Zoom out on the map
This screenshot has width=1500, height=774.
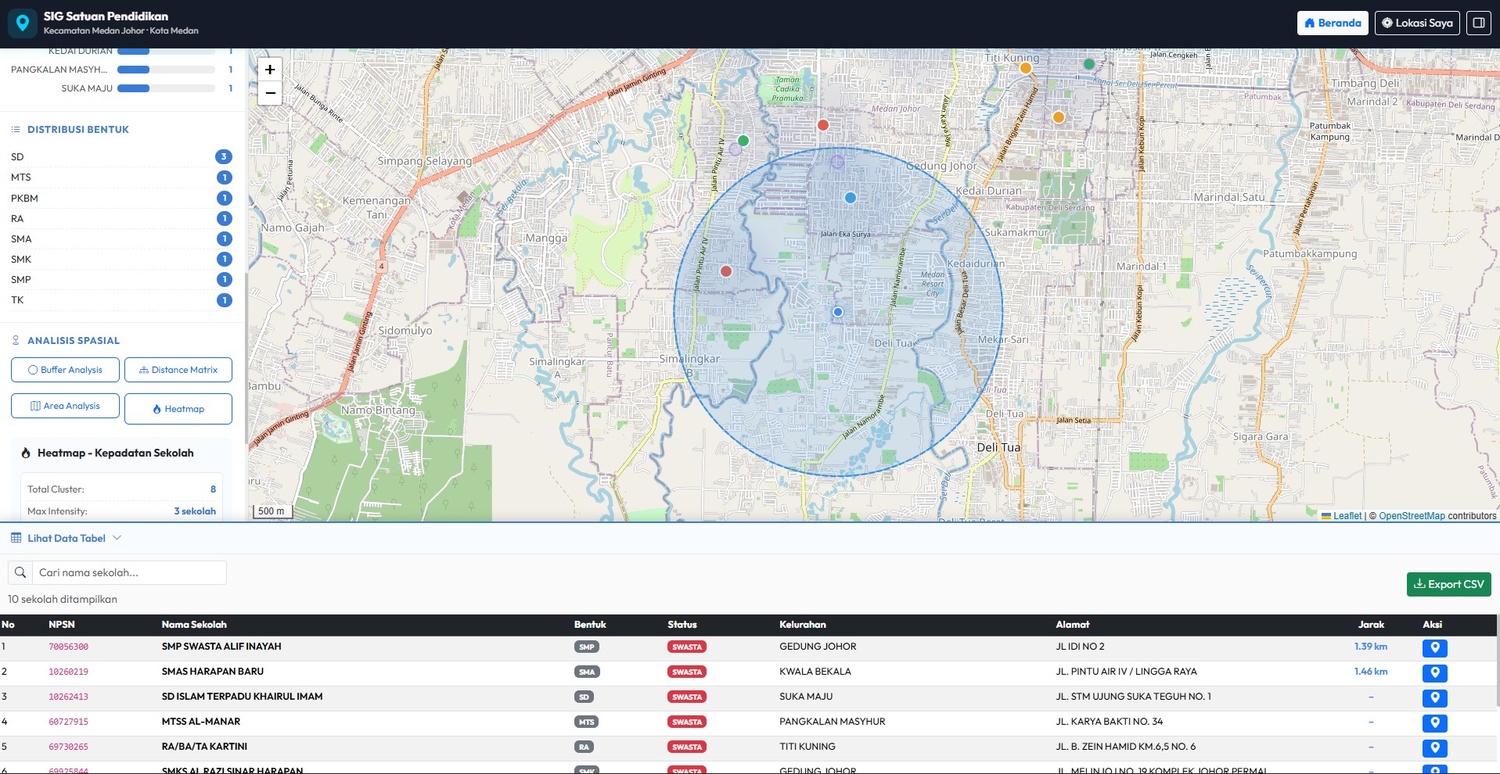[270, 93]
